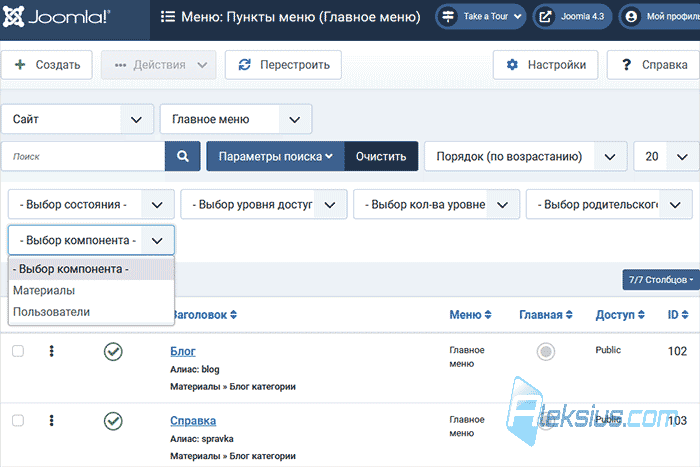Open the Выбор кол-ва уровней filter

tap(437, 204)
